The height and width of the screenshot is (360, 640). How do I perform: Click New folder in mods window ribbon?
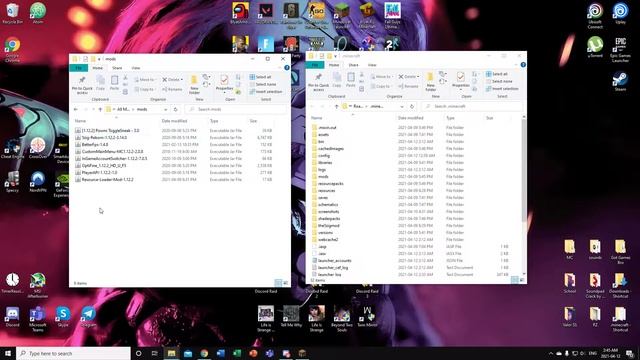194,84
